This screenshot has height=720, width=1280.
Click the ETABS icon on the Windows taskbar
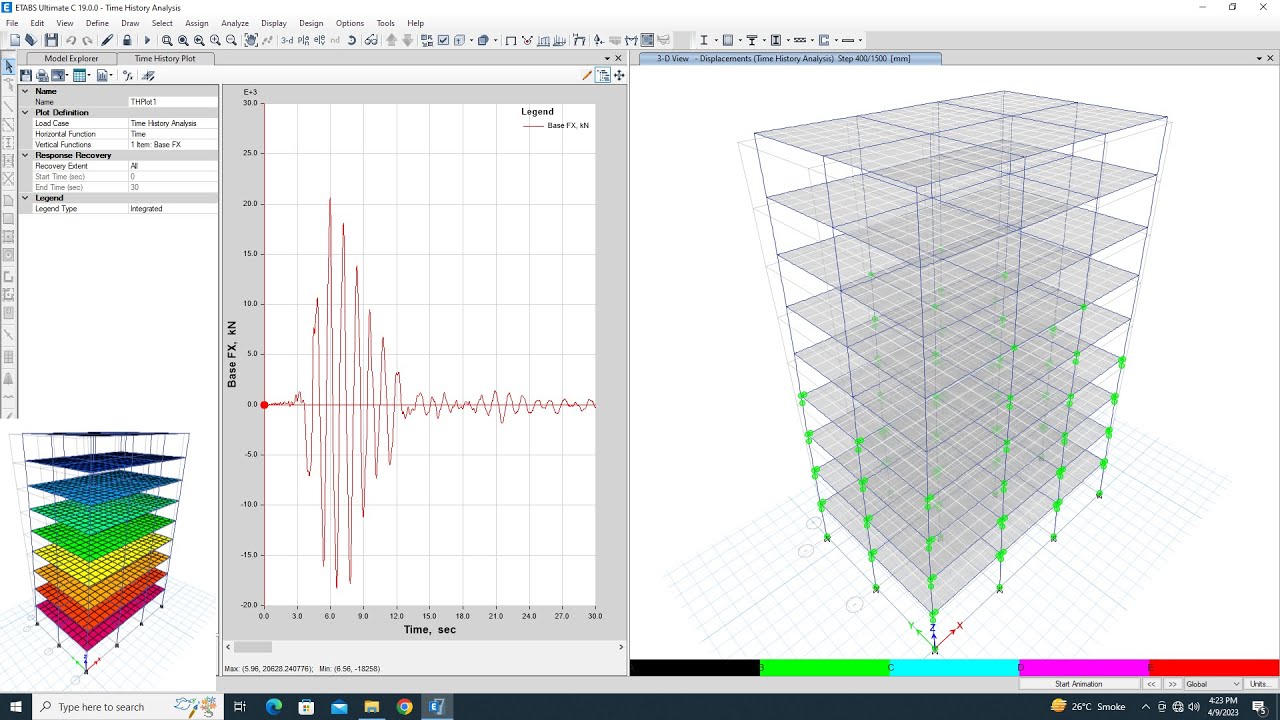pyautogui.click(x=436, y=706)
